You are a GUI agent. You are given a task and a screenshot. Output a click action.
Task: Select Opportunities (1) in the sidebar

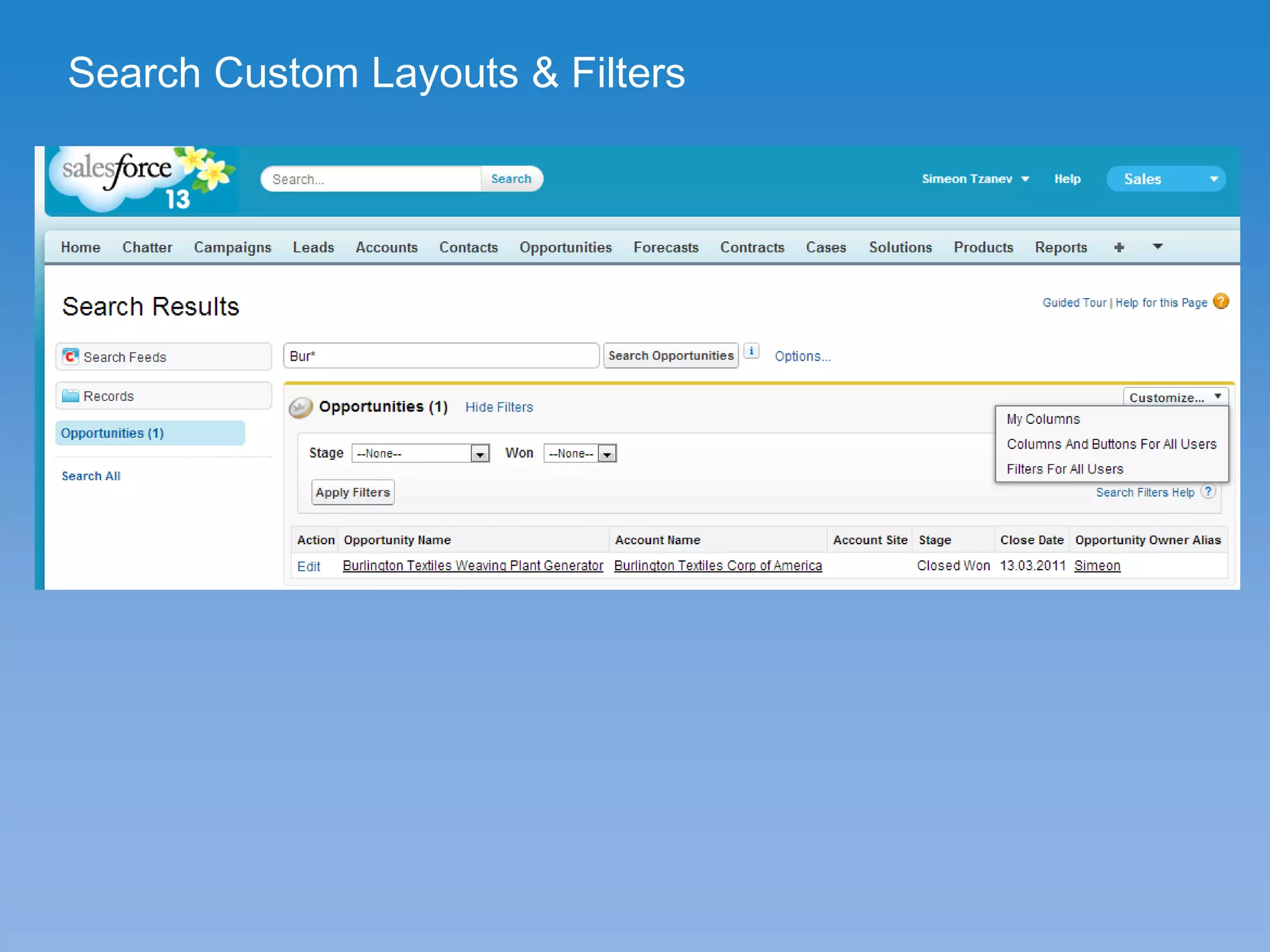150,433
